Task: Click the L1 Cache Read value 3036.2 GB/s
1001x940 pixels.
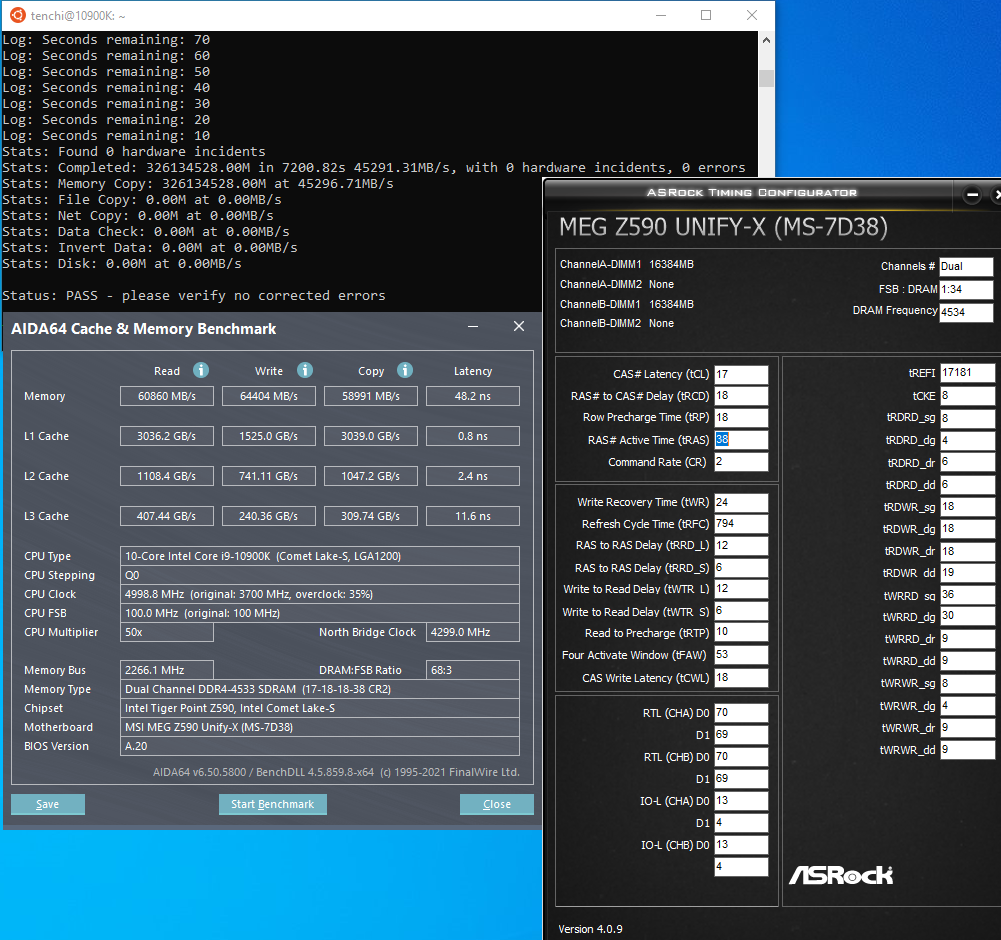Action: click(167, 436)
